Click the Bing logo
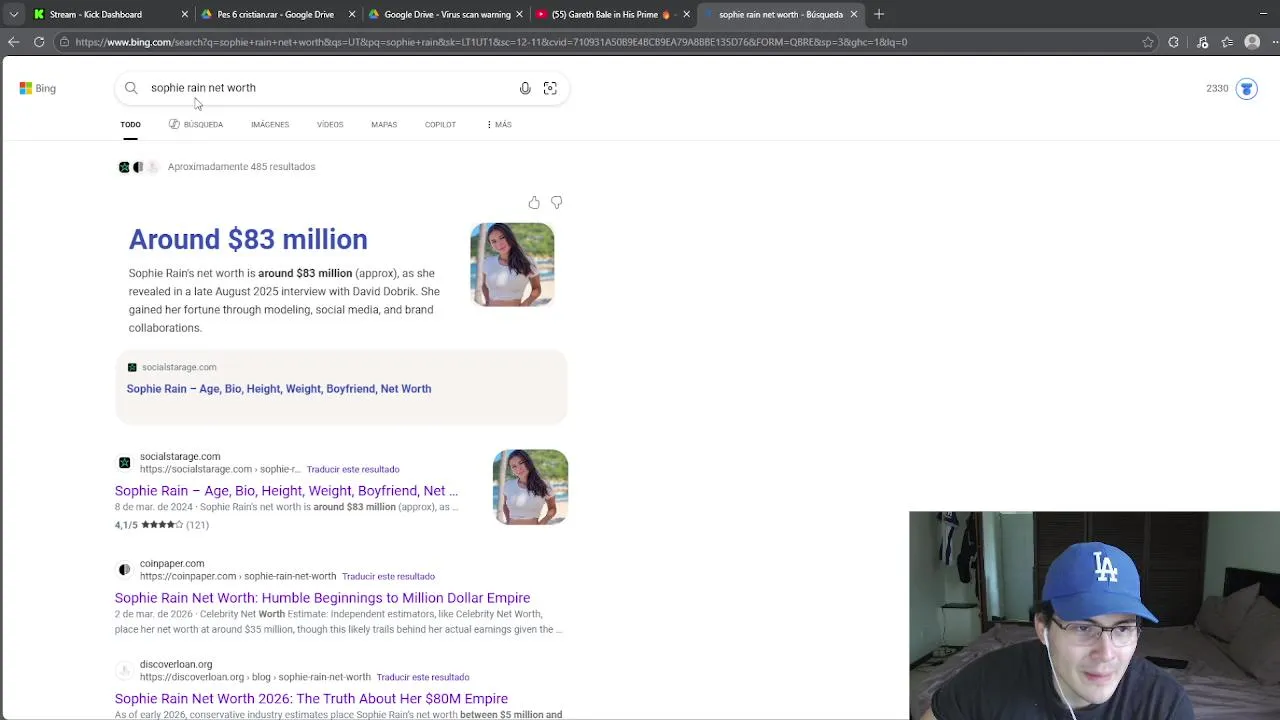Image resolution: width=1280 pixels, height=720 pixels. 37,88
